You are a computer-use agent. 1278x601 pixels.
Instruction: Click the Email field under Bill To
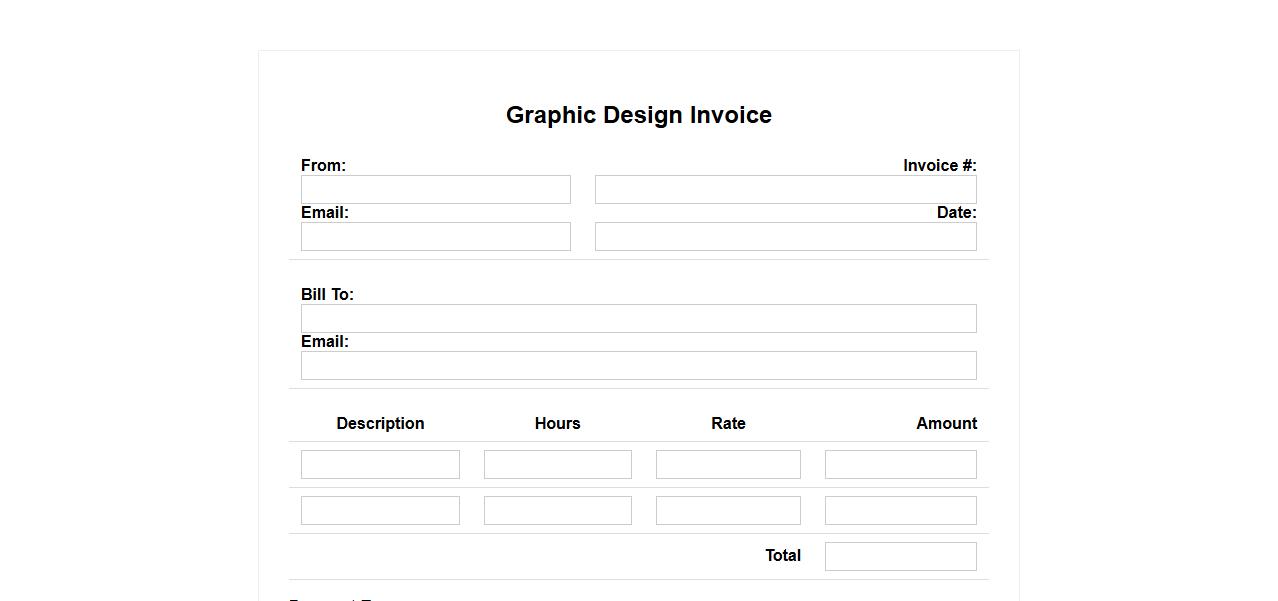point(638,365)
